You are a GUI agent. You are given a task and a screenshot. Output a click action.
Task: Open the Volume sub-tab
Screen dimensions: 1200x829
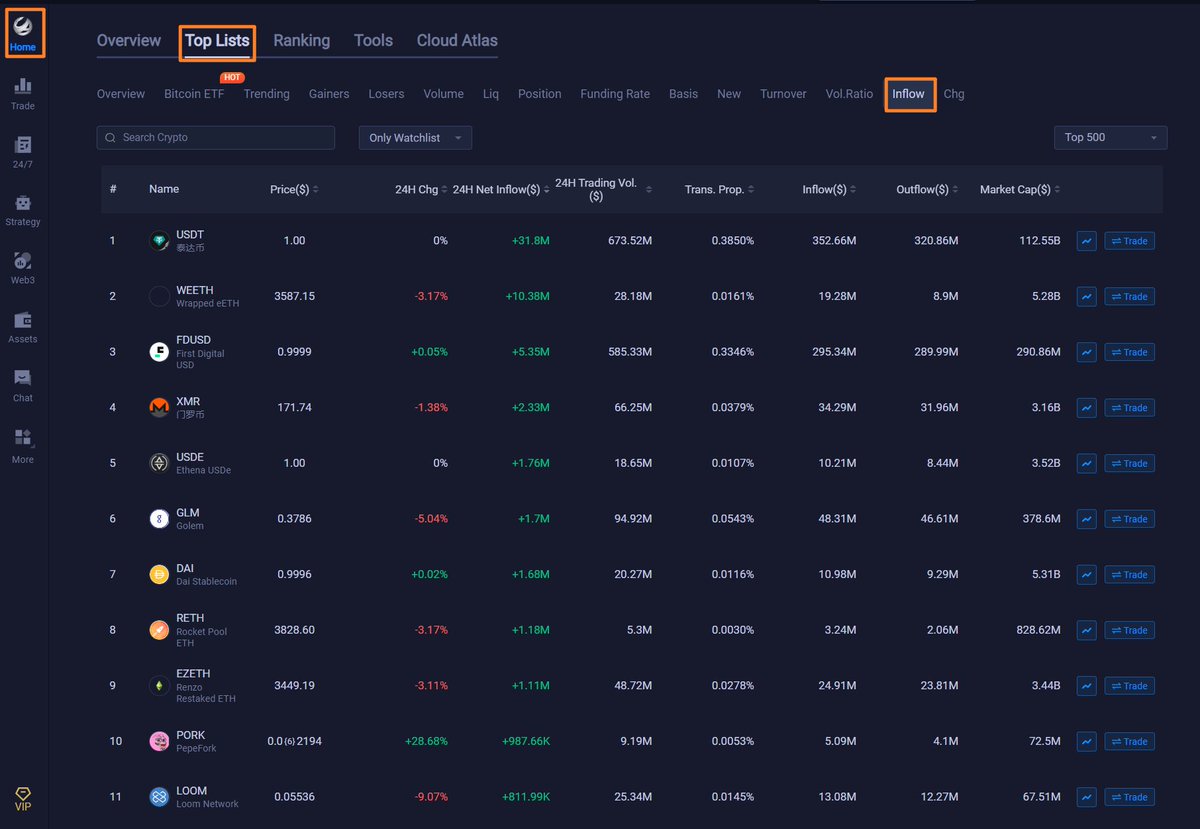(x=443, y=94)
